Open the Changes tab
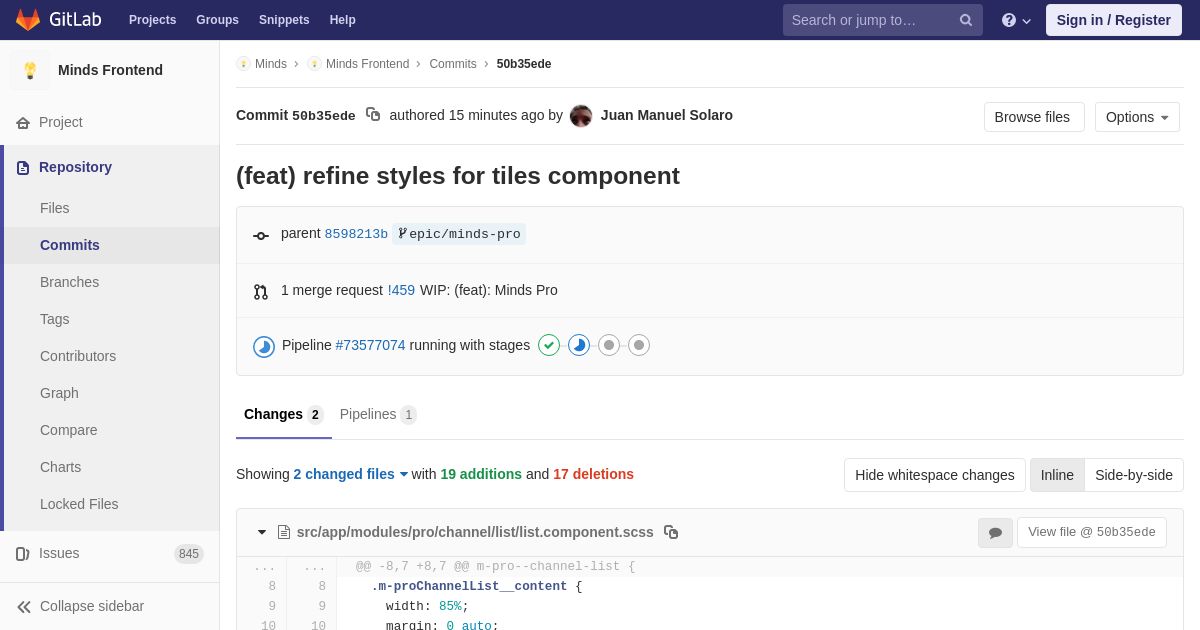1200x630 pixels. pos(284,415)
